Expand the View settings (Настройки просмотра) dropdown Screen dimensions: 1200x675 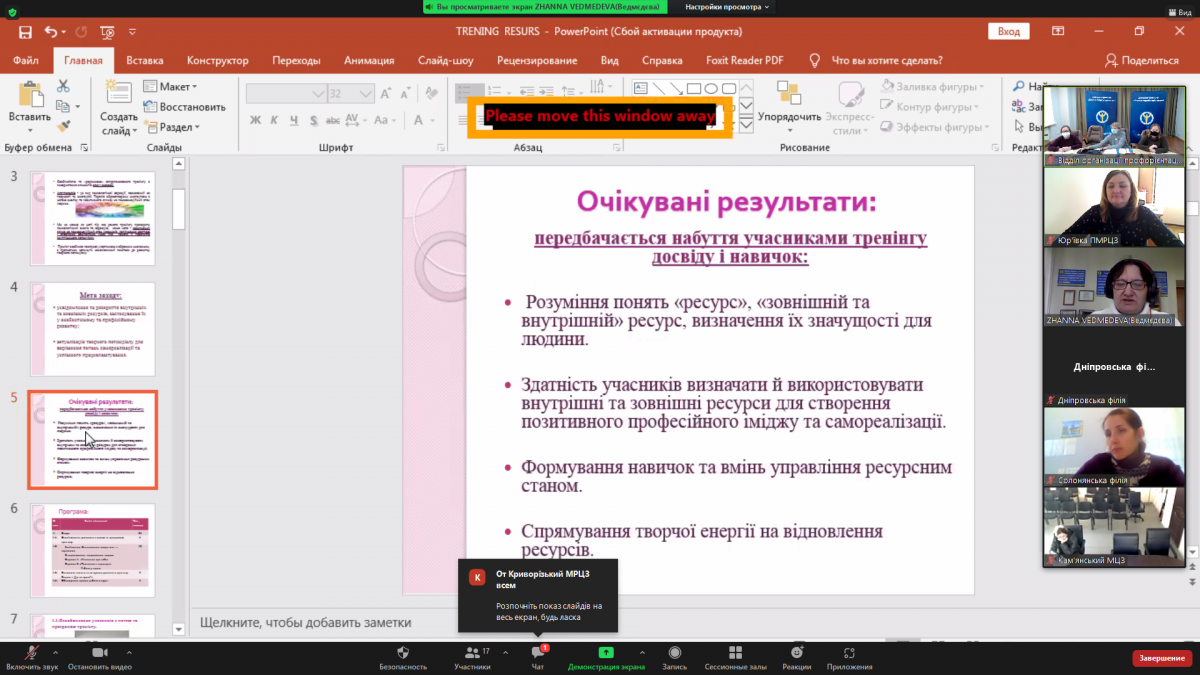click(727, 6)
